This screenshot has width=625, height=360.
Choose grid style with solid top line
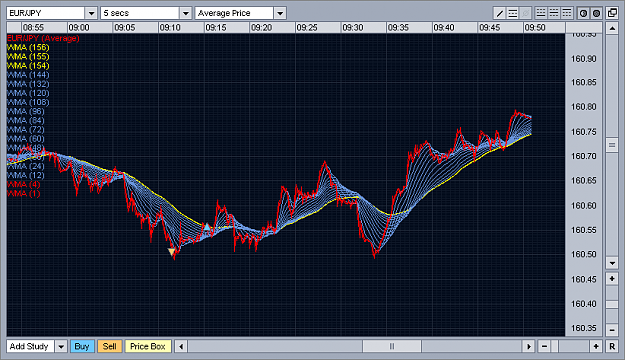(x=566, y=13)
